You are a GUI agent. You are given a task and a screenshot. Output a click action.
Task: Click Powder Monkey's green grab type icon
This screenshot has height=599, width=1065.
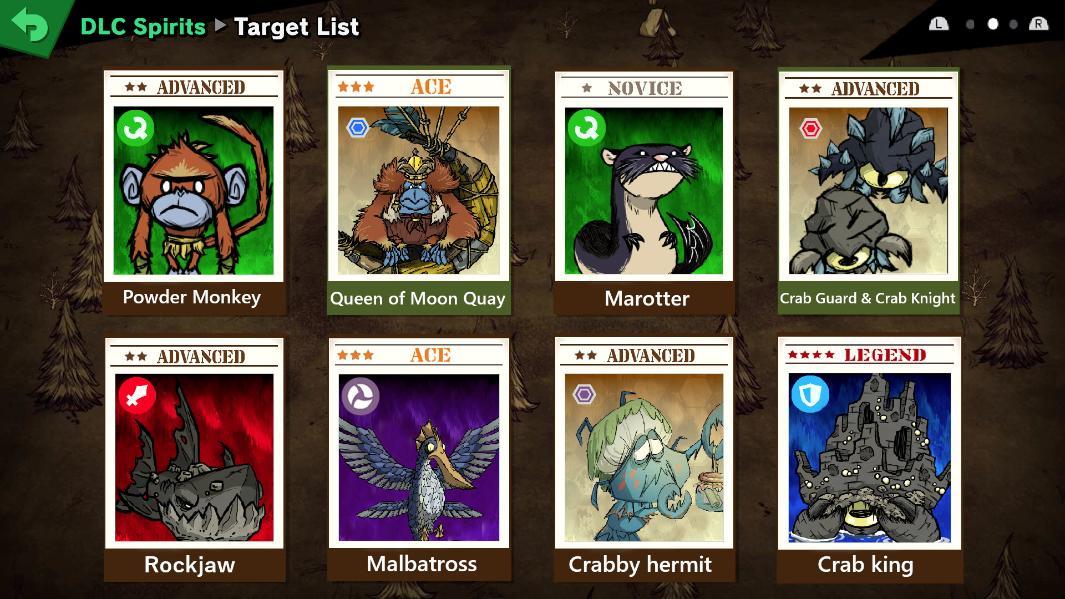coord(134,128)
